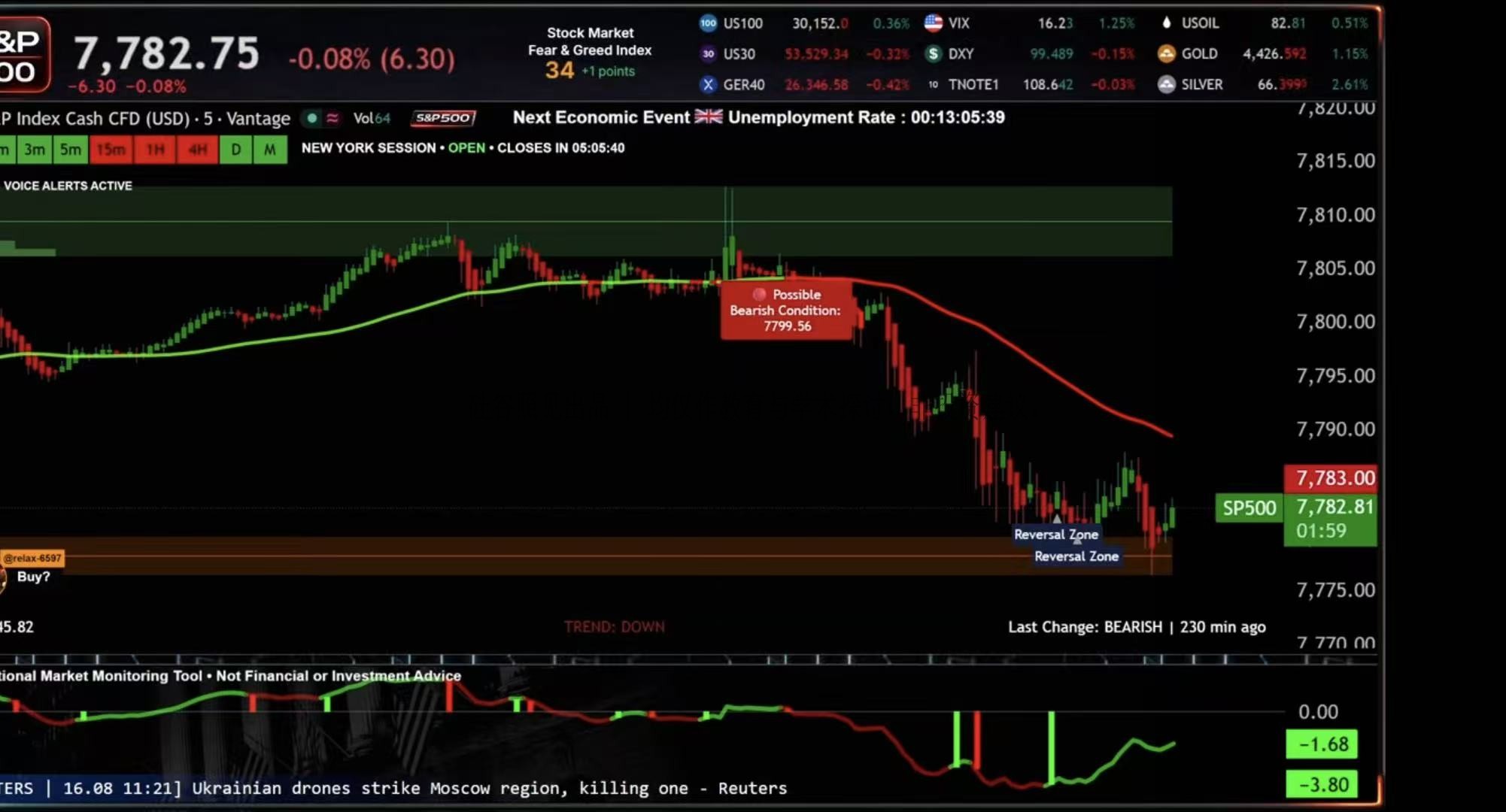Click the TNOTE1 value 108.642
1506x812 pixels.
[1048, 85]
